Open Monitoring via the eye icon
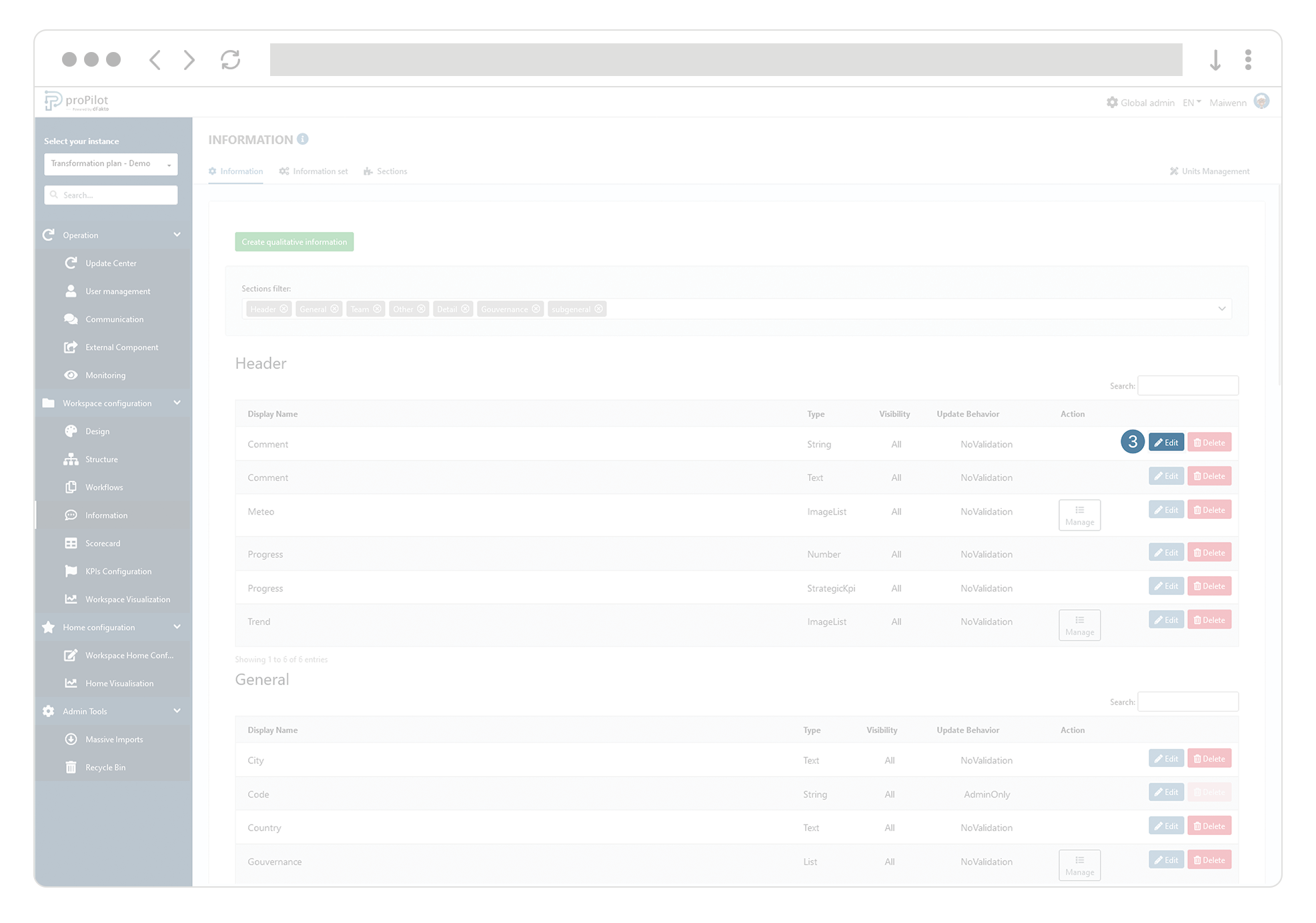The width and height of the screenshot is (1316, 923). point(71,375)
